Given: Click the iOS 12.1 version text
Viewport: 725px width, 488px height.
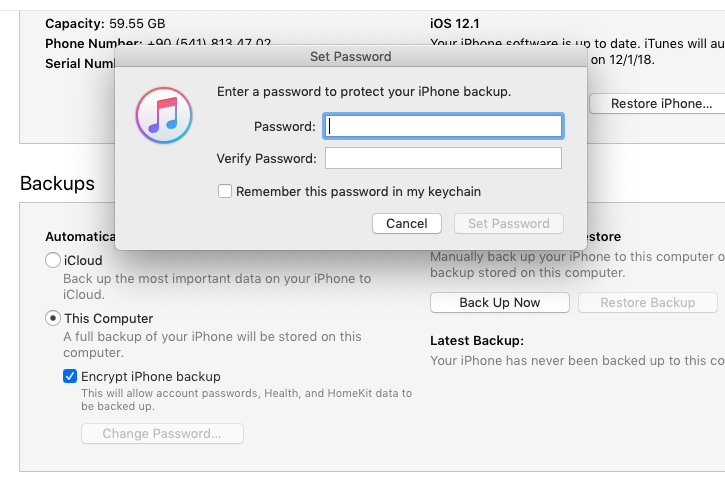Looking at the screenshot, I should (456, 20).
